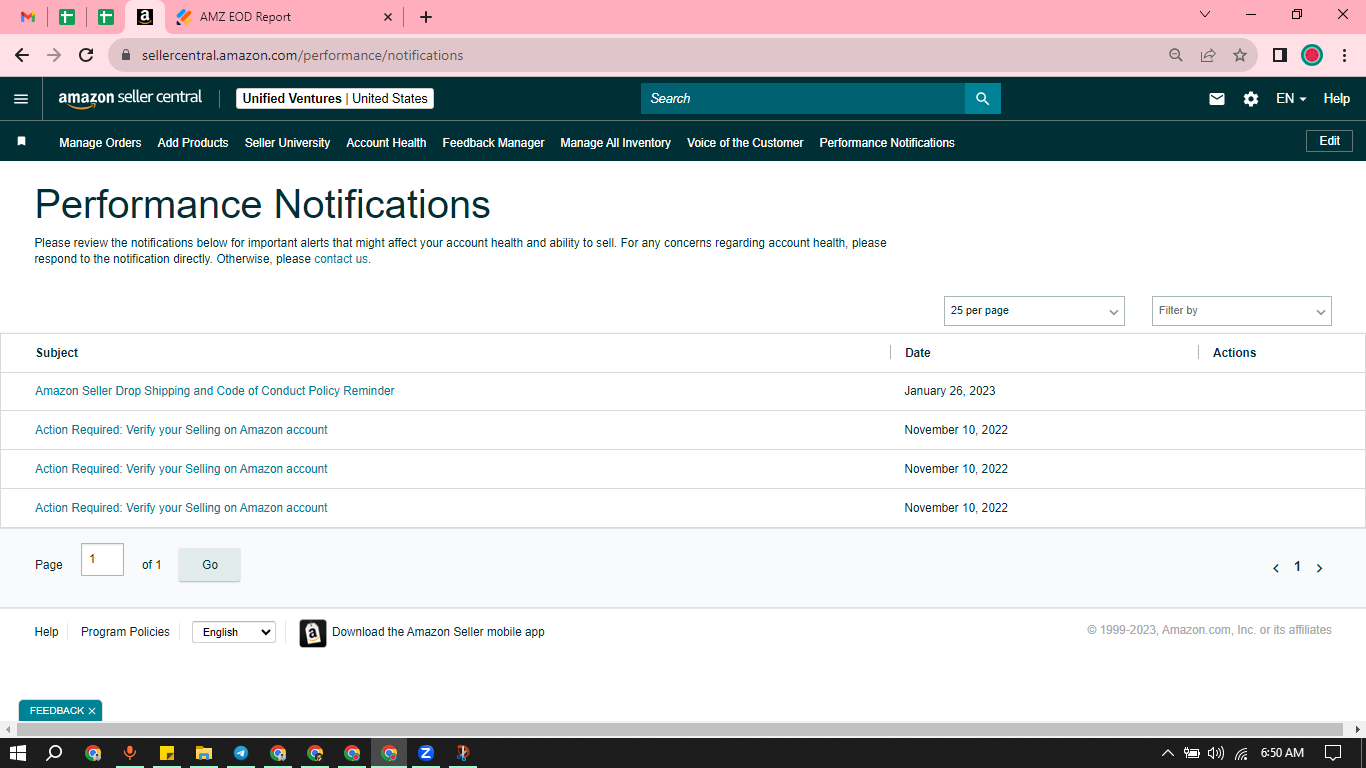This screenshot has height=768, width=1366.
Task: Click Help next to the EN dropdown
Action: (x=1337, y=99)
